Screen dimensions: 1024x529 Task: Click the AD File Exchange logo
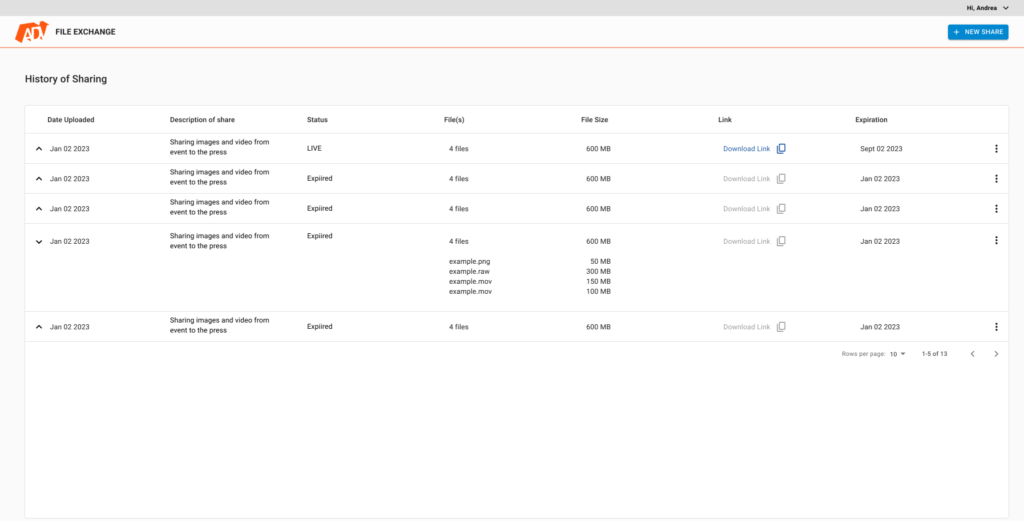click(x=32, y=32)
